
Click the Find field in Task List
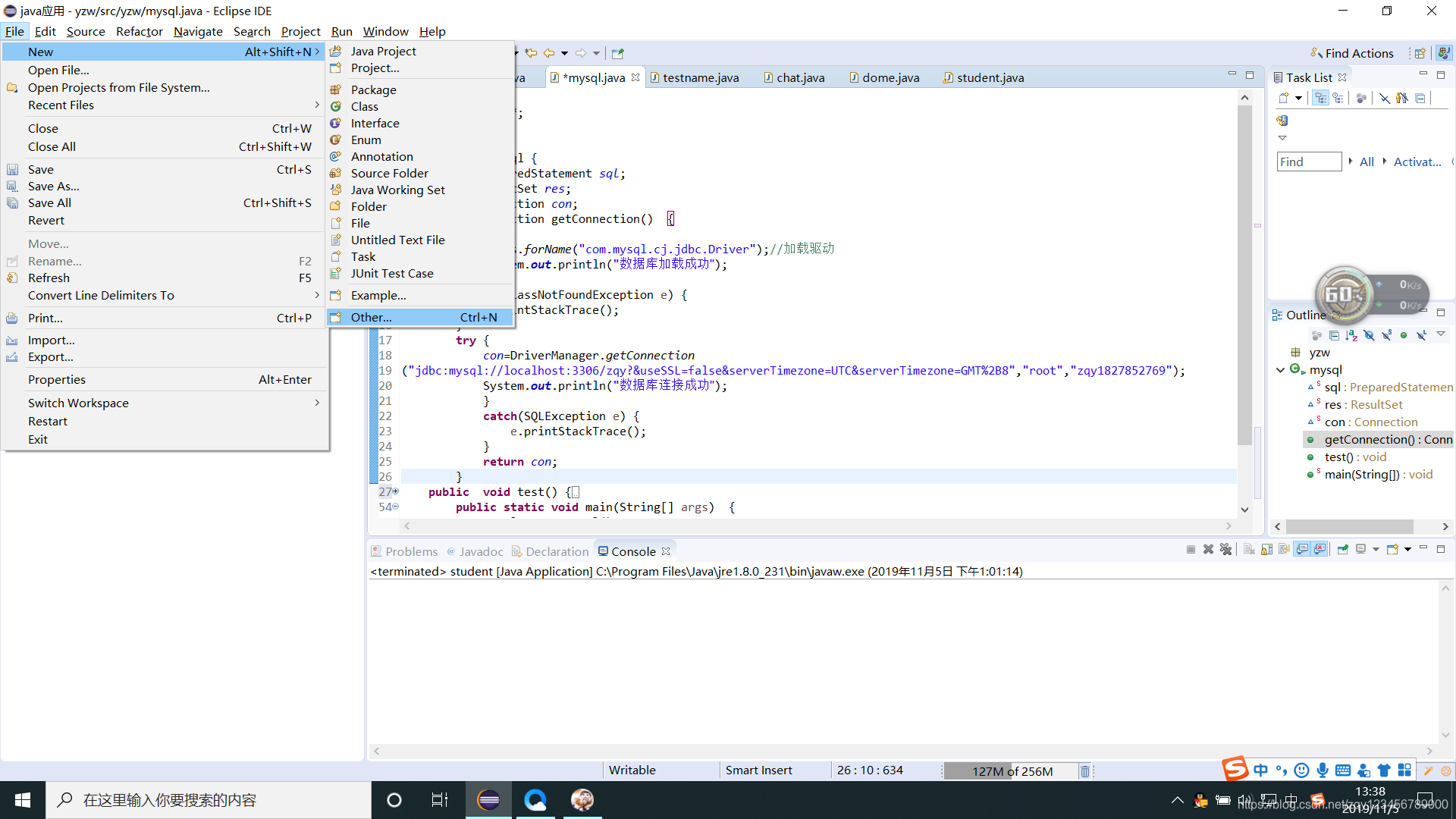pyautogui.click(x=1308, y=162)
